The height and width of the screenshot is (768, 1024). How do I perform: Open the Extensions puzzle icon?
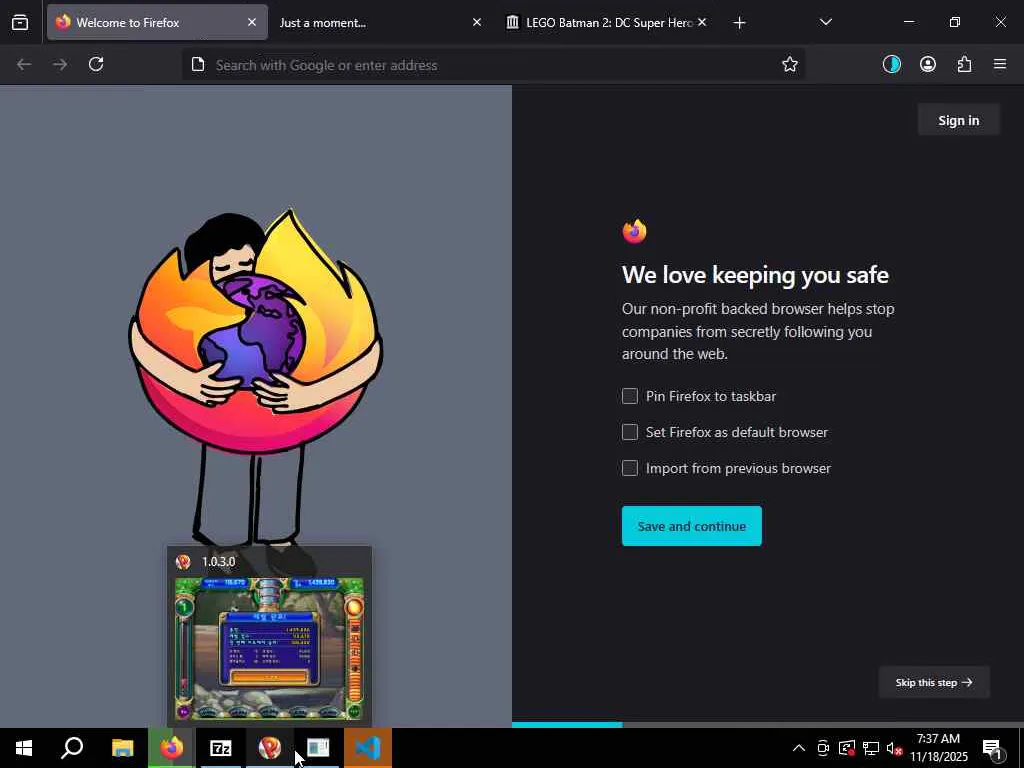tap(964, 64)
